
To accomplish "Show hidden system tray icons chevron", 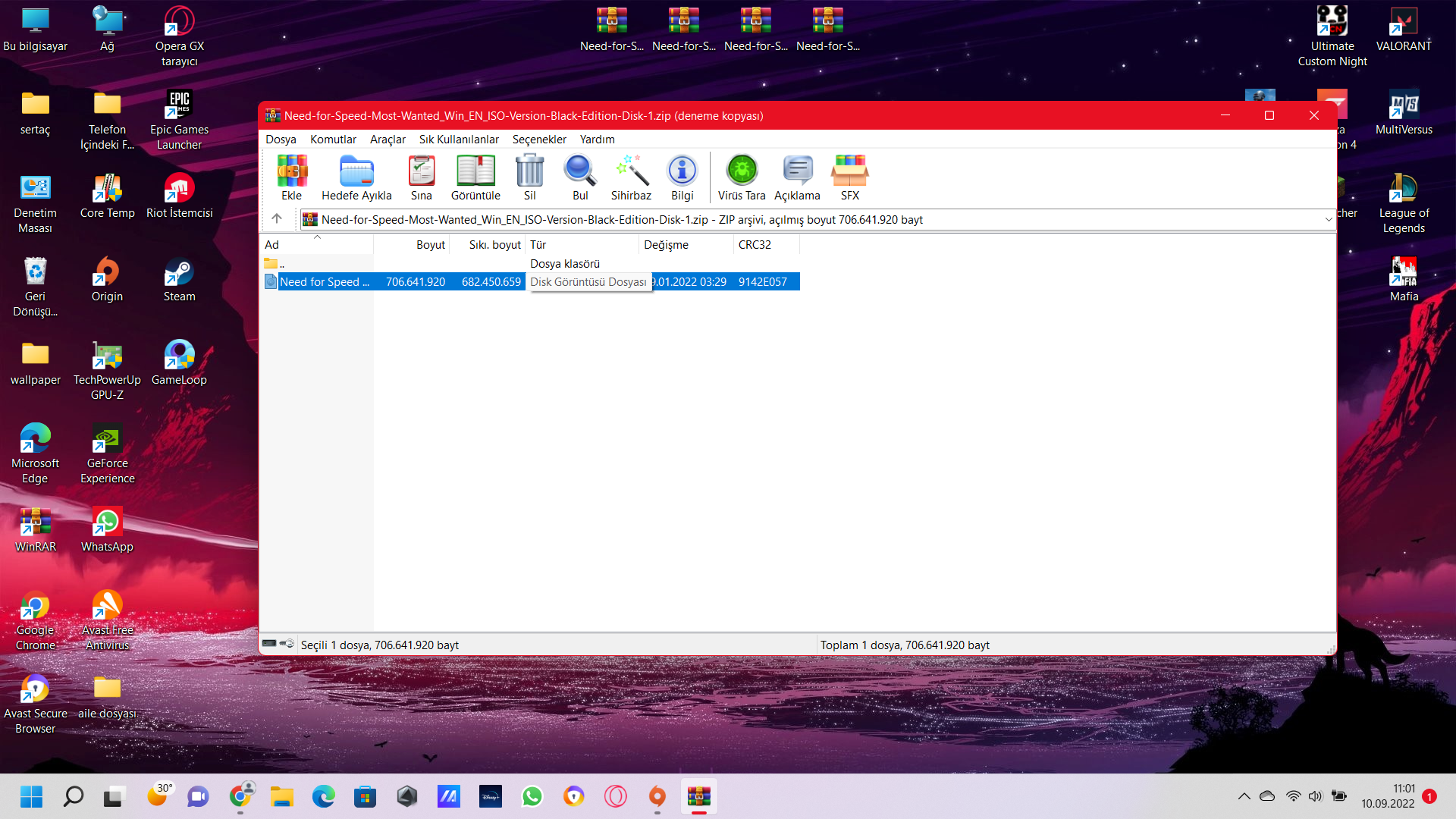I will click(x=1244, y=796).
